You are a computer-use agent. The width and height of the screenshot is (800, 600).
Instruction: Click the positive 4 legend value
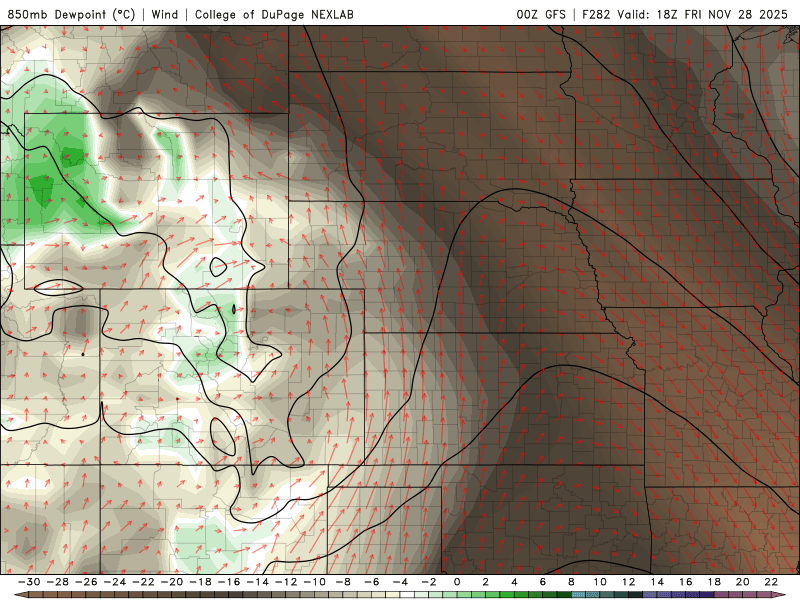[x=514, y=582]
